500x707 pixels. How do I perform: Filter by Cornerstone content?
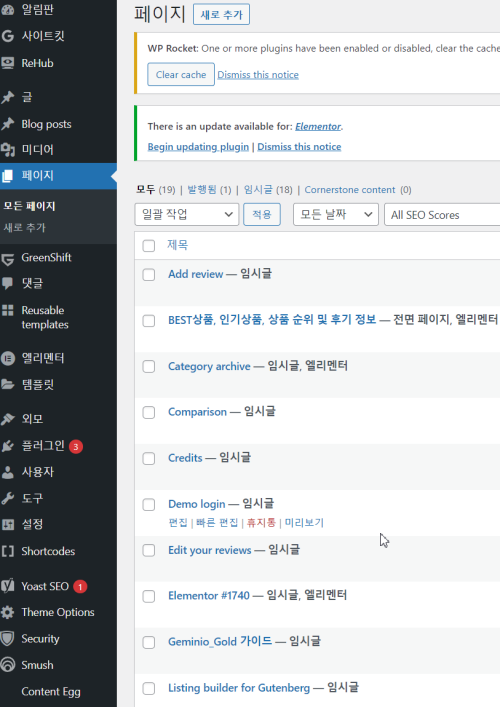(350, 190)
